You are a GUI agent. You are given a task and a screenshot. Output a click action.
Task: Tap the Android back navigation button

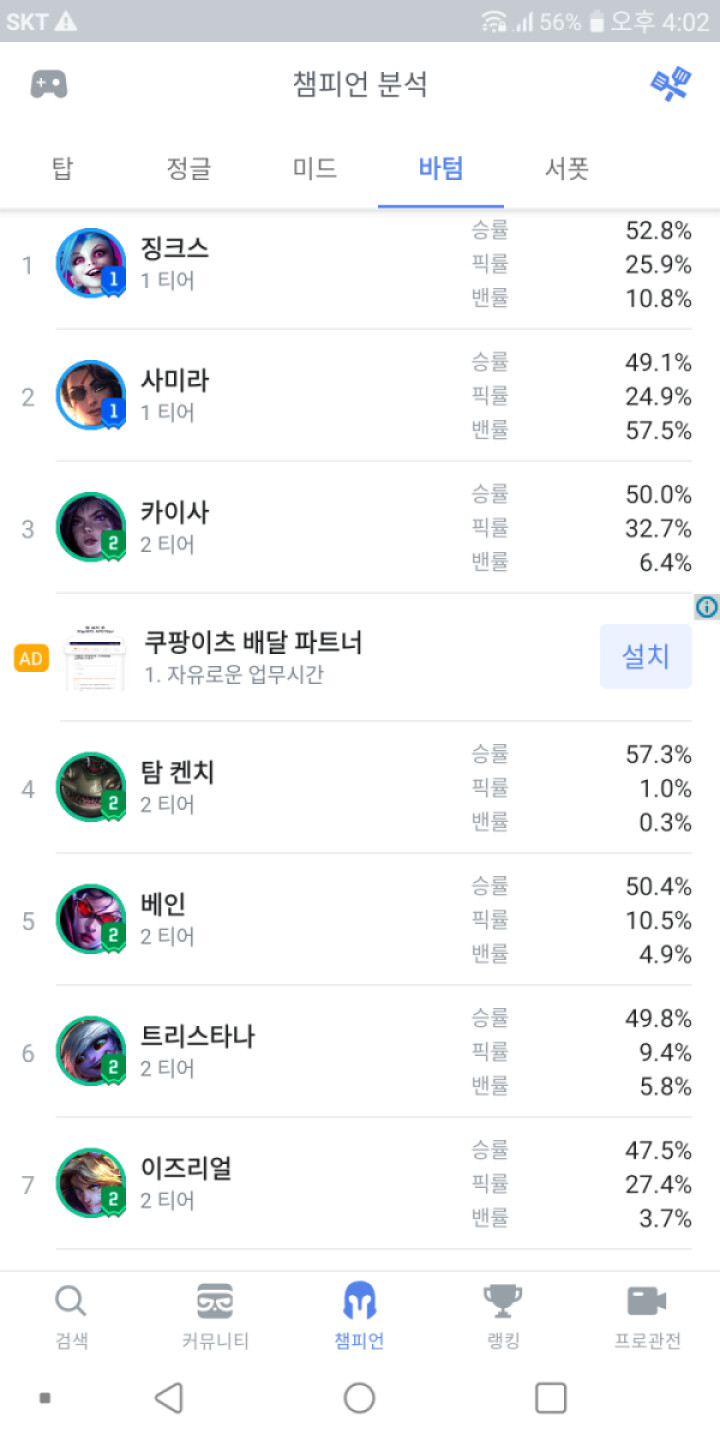coord(169,1397)
